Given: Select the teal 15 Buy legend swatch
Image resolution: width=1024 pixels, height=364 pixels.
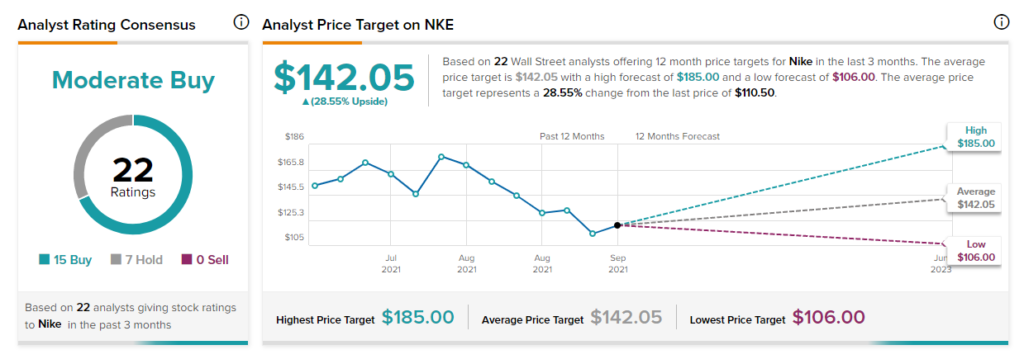Looking at the screenshot, I should [44, 260].
